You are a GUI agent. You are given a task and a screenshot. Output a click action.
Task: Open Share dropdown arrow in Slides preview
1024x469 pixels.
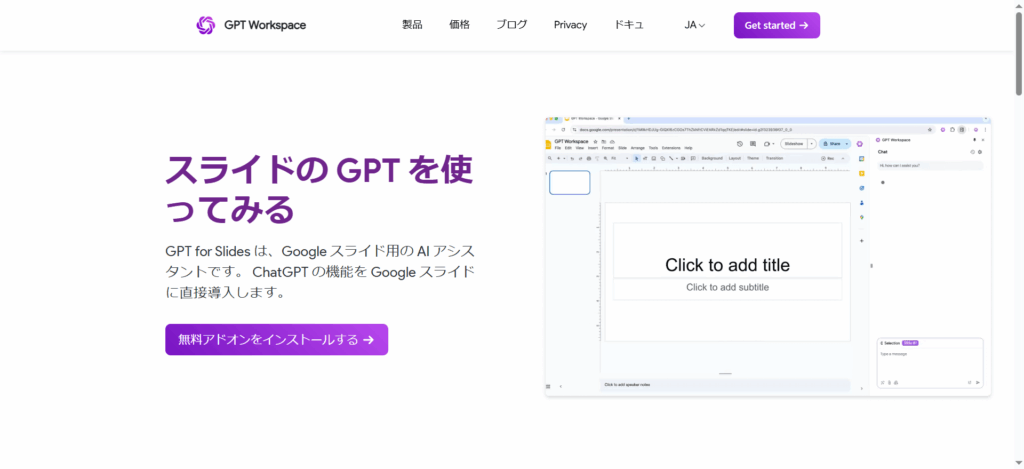pyautogui.click(x=847, y=144)
